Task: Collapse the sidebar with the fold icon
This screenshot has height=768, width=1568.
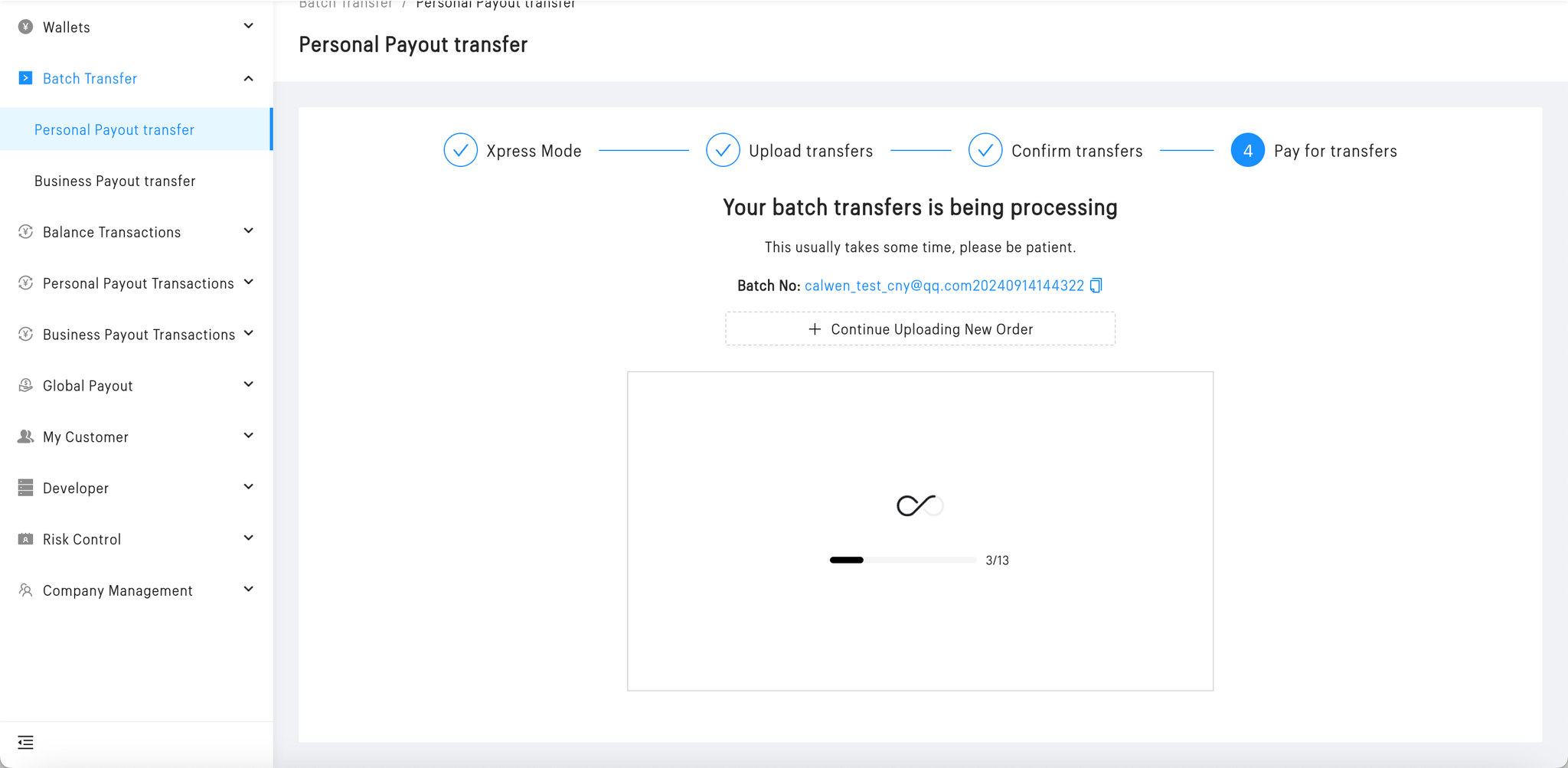Action: pos(25,742)
